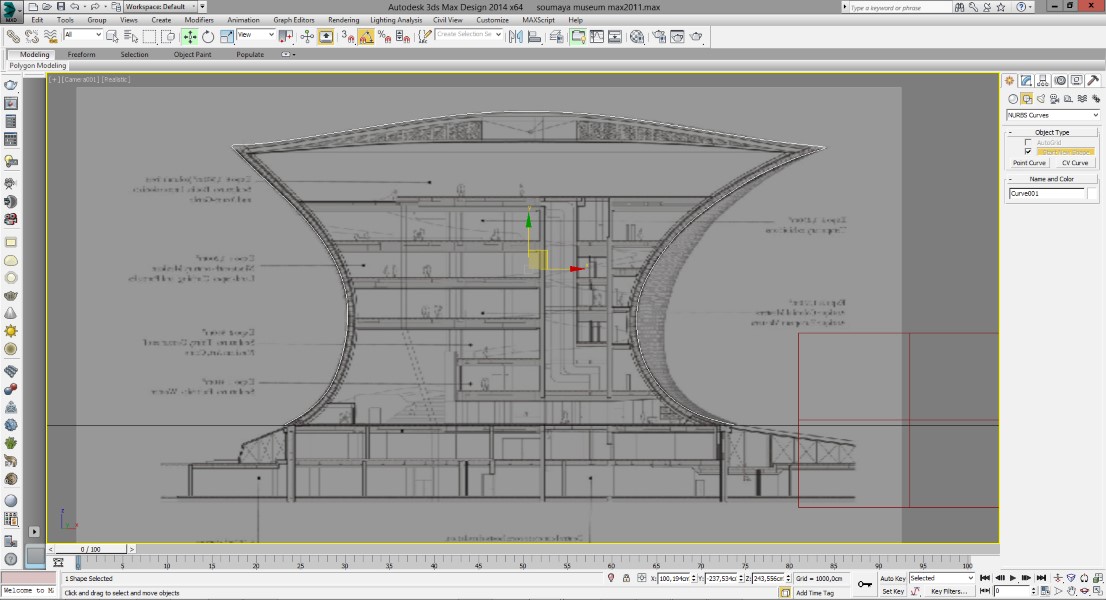Toggle the Selection Lock padlock icon
1106x600 pixels.
pos(626,578)
